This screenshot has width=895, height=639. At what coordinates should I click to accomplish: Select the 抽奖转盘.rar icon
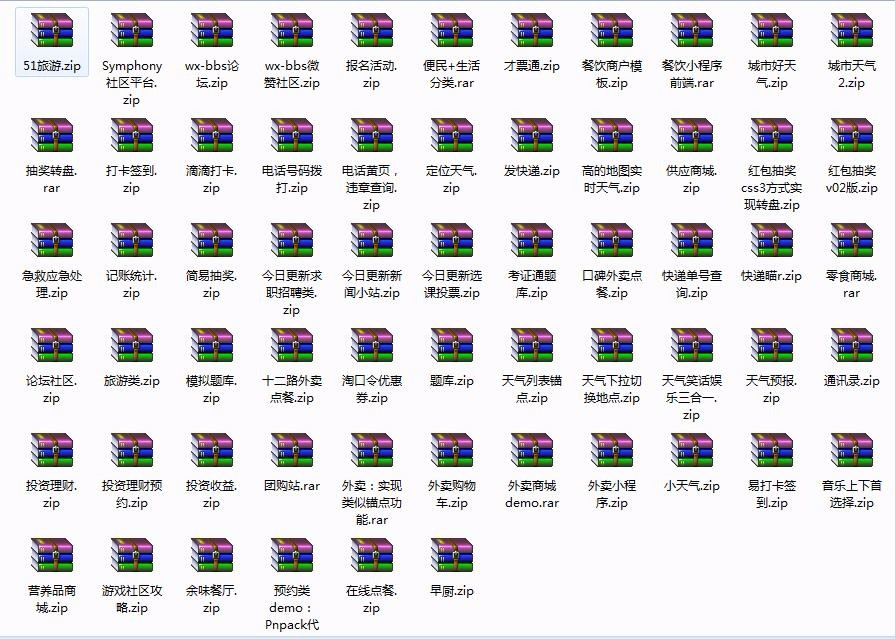[x=52, y=135]
